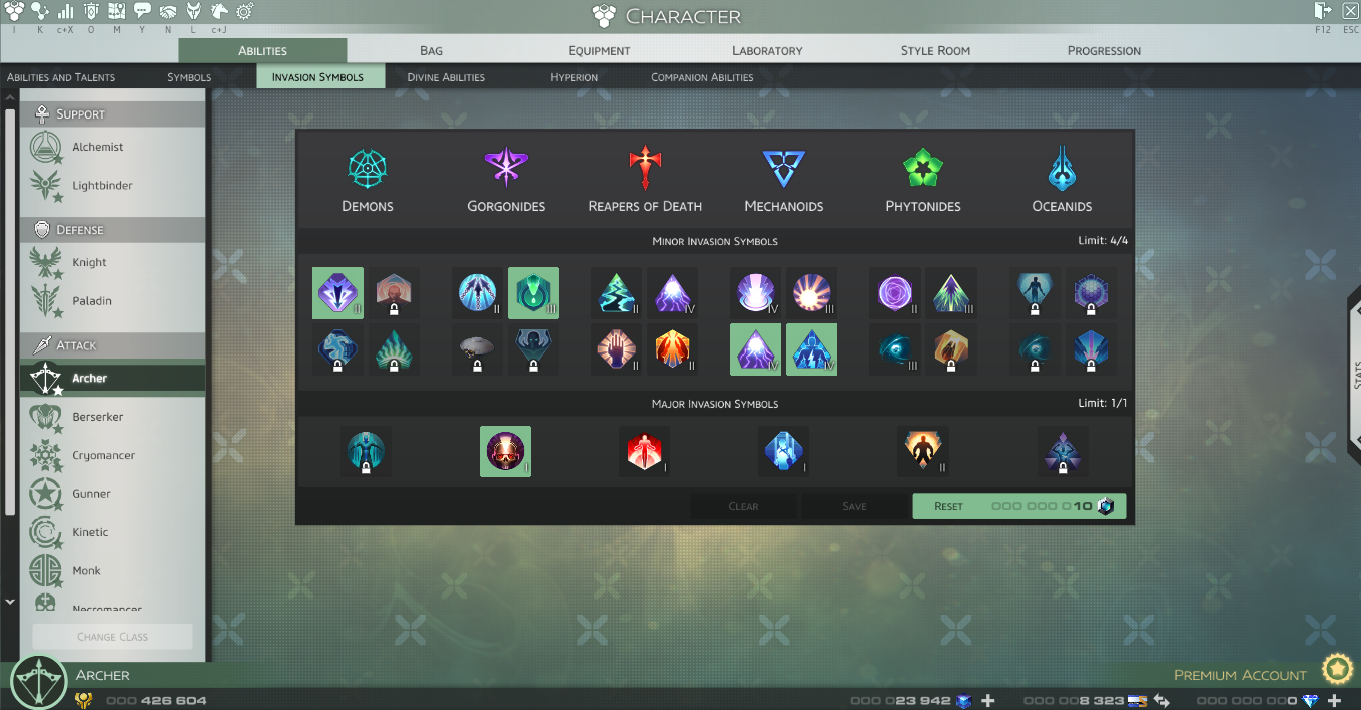Select the Gorgonides faction icon
Screen dimensions: 1361x710
coord(506,168)
